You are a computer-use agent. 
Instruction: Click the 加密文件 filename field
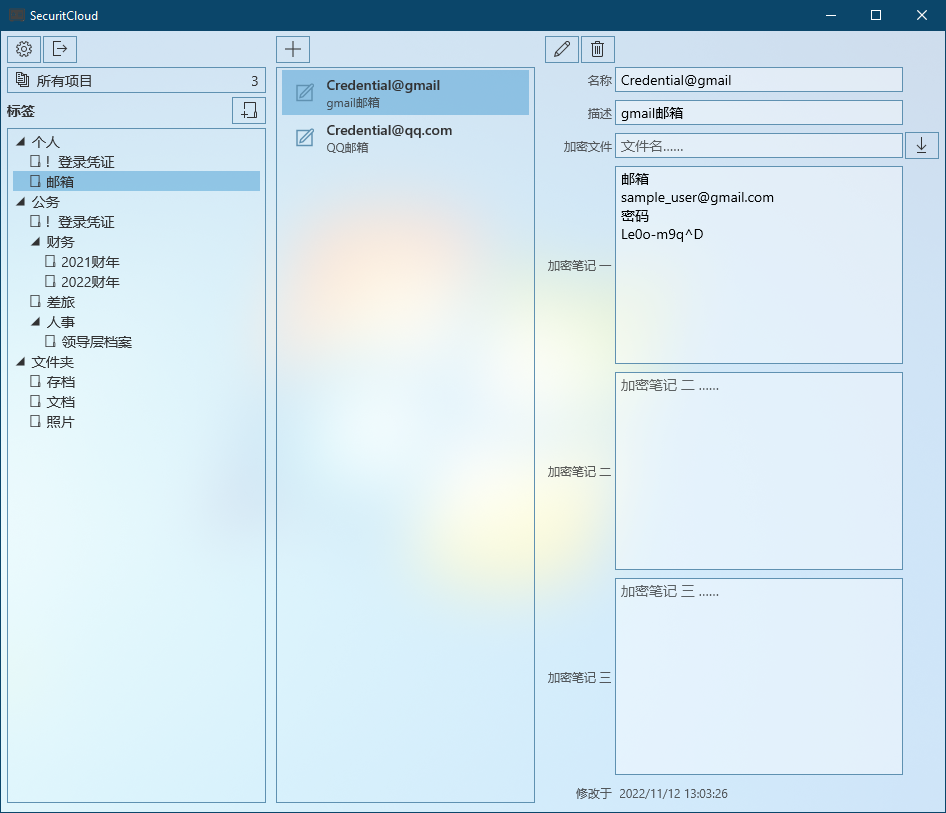pos(758,146)
